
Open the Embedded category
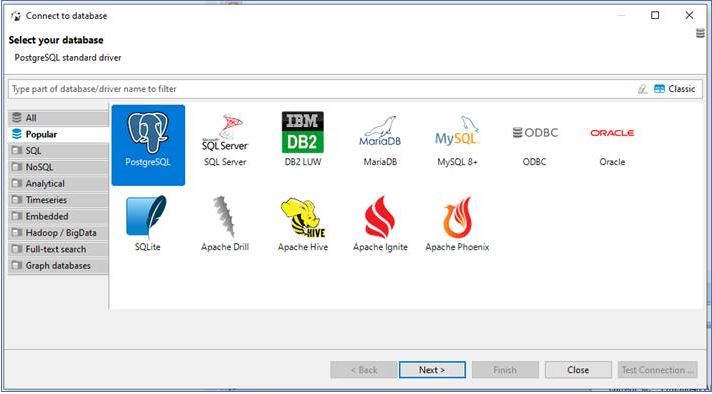coord(59,216)
